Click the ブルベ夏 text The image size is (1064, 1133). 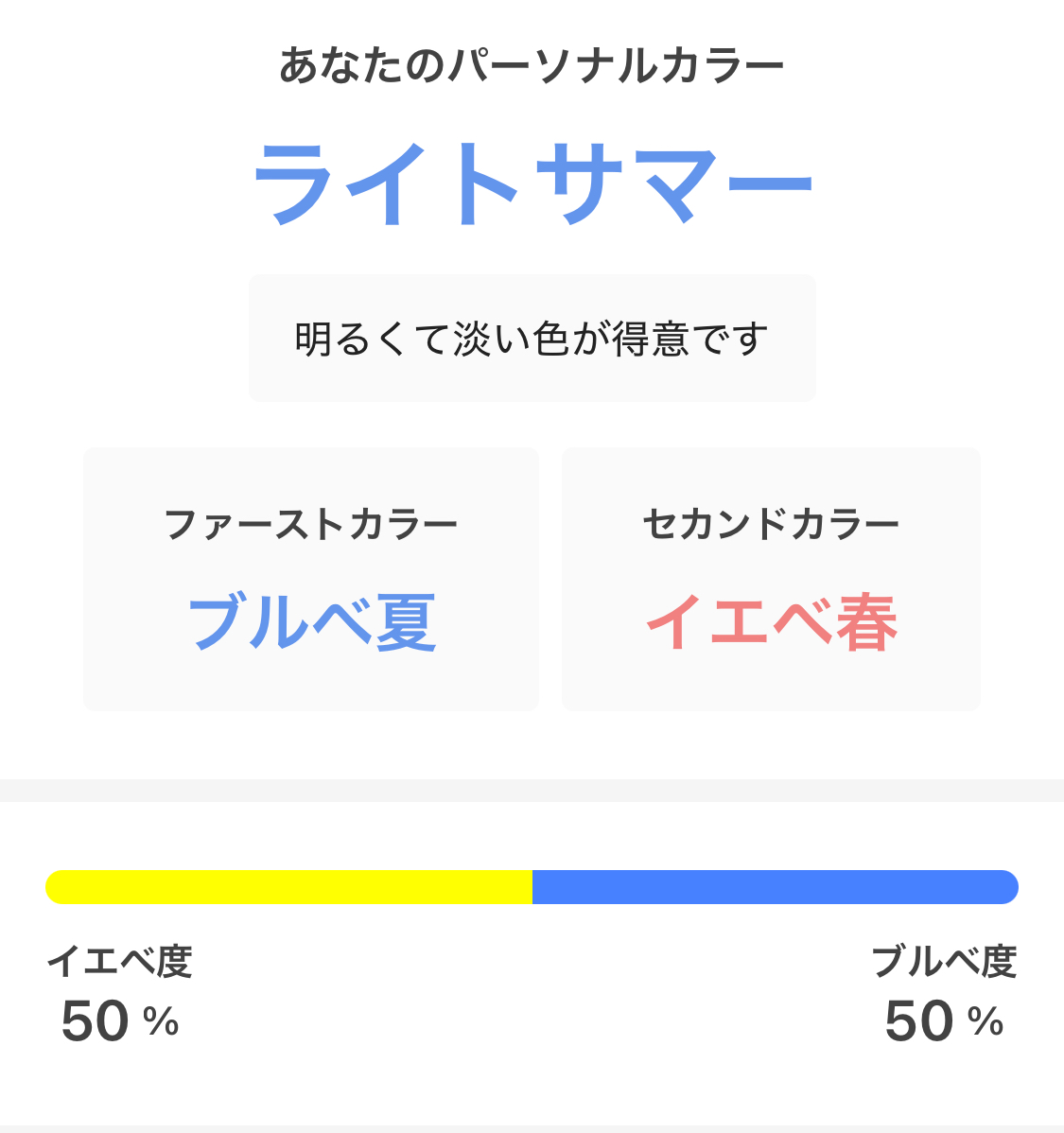tap(312, 623)
